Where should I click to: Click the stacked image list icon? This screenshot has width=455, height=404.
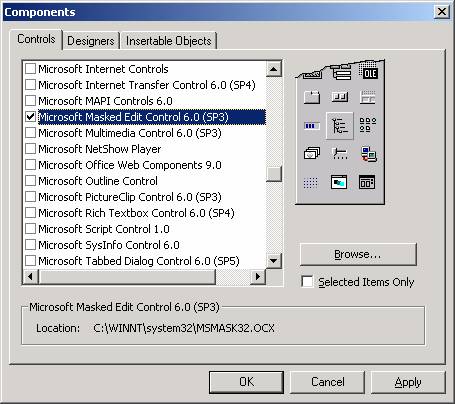pos(312,153)
